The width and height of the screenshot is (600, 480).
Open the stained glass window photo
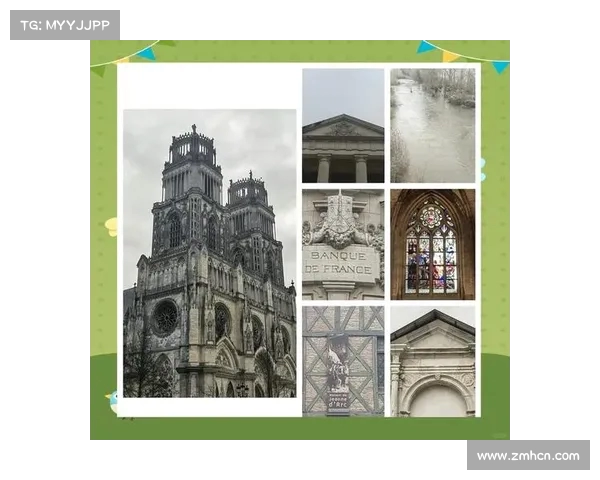432,244
